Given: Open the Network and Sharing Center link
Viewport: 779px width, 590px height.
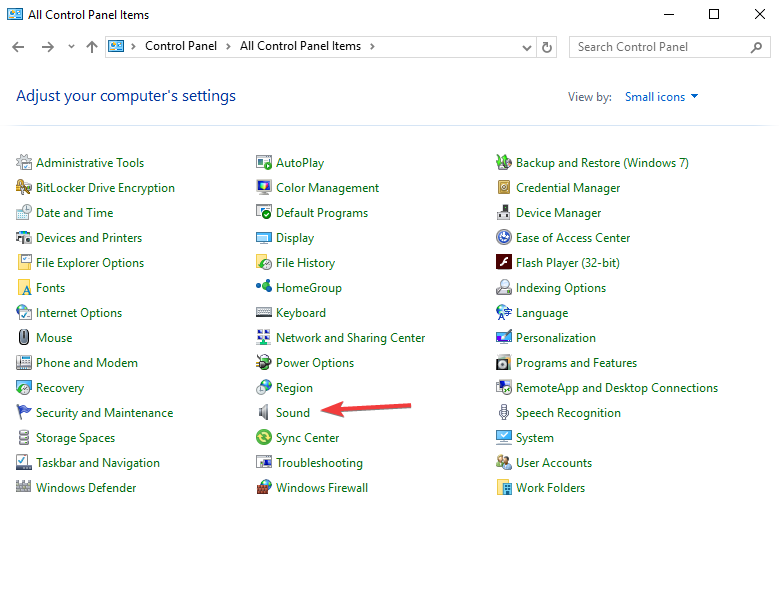Looking at the screenshot, I should [x=350, y=338].
